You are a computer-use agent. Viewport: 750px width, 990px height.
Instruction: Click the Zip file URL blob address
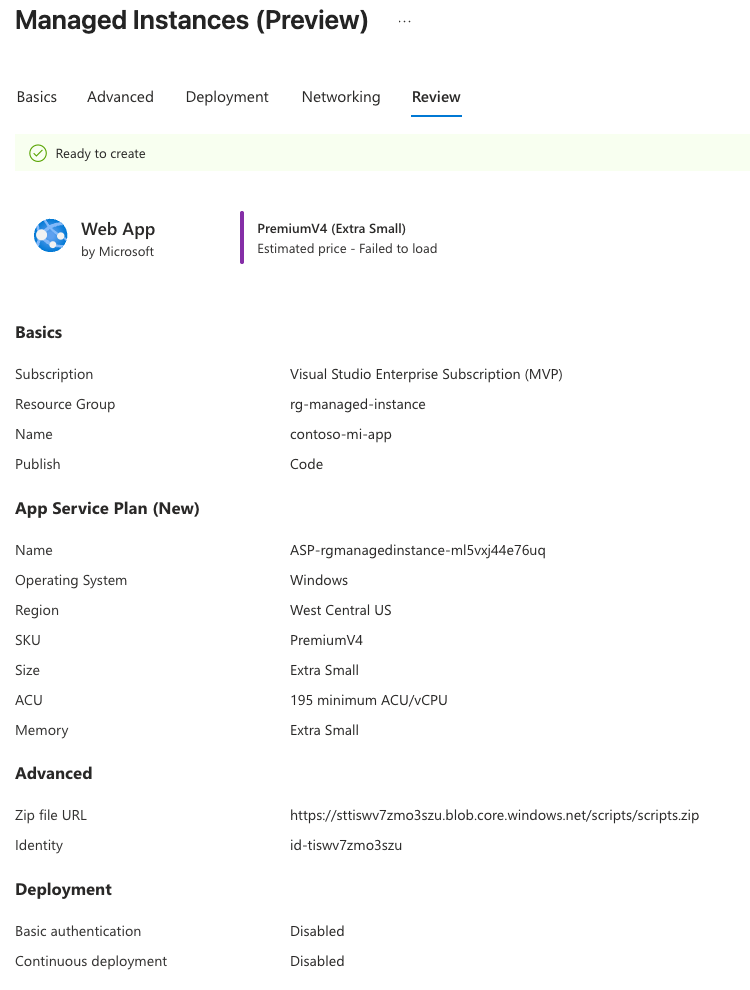click(494, 815)
